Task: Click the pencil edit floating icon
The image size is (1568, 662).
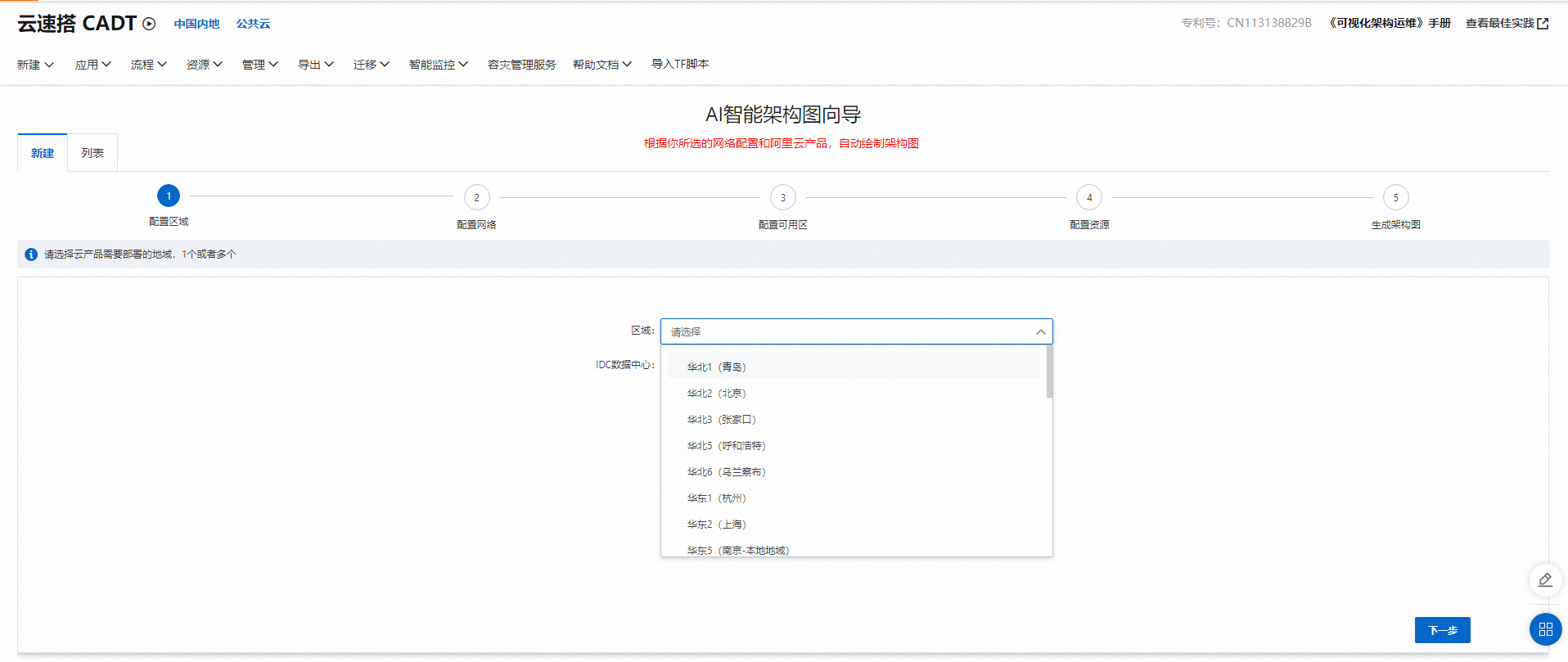Action: point(1545,580)
